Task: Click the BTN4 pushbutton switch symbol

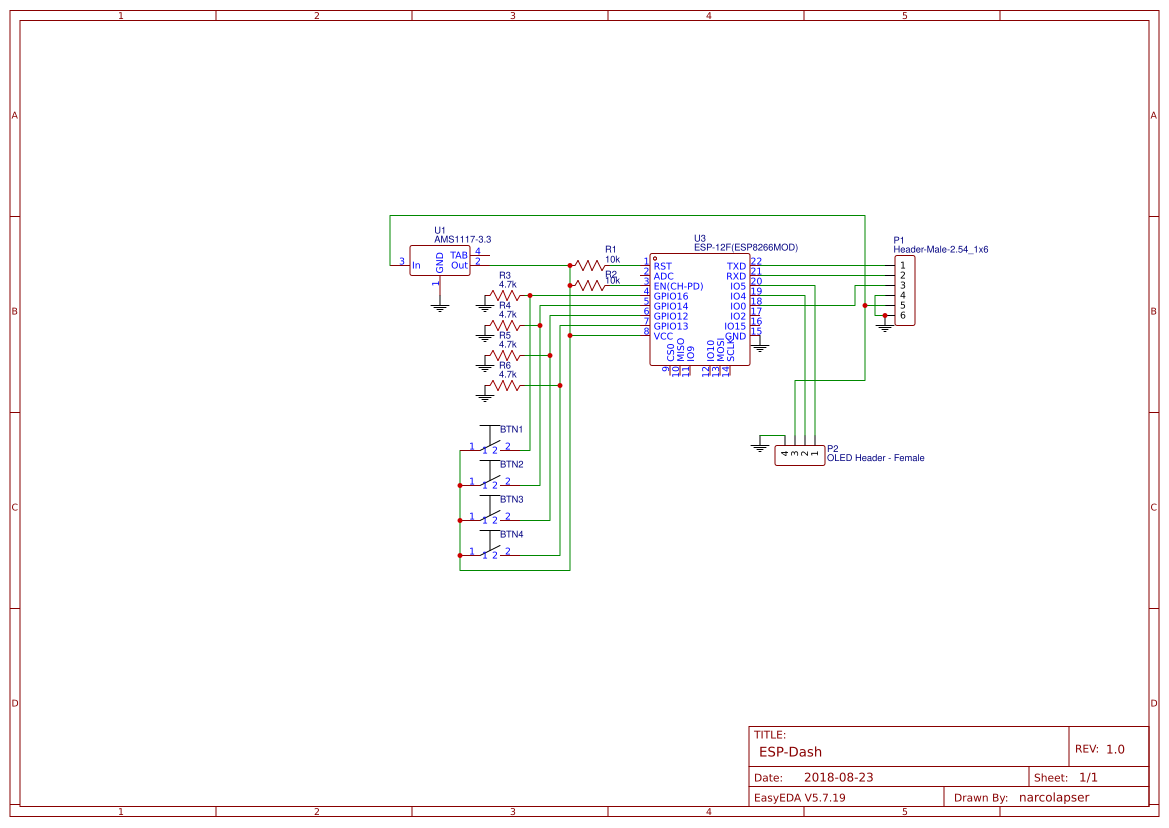Action: coord(489,550)
